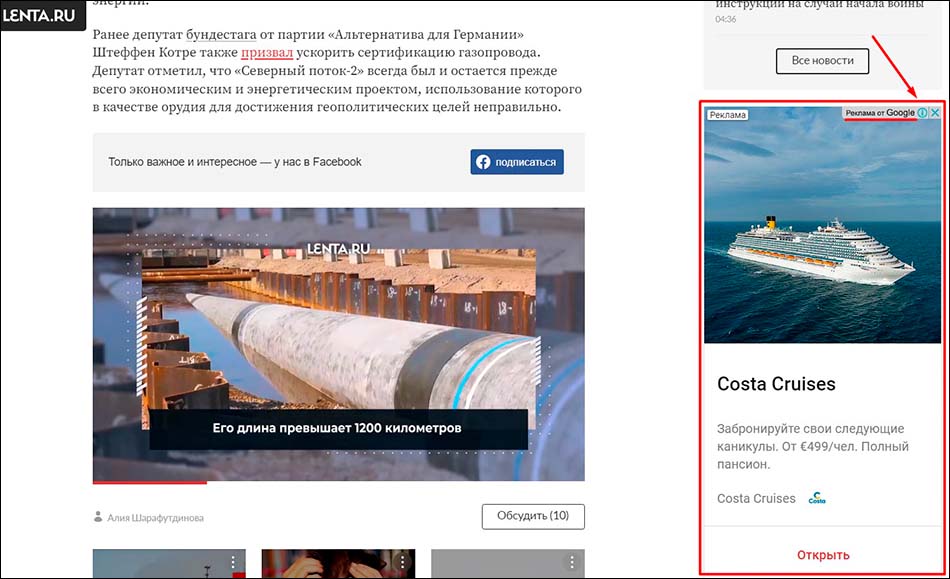Click the Facebook 'подписаться' button
The width and height of the screenshot is (950, 579).
[517, 162]
